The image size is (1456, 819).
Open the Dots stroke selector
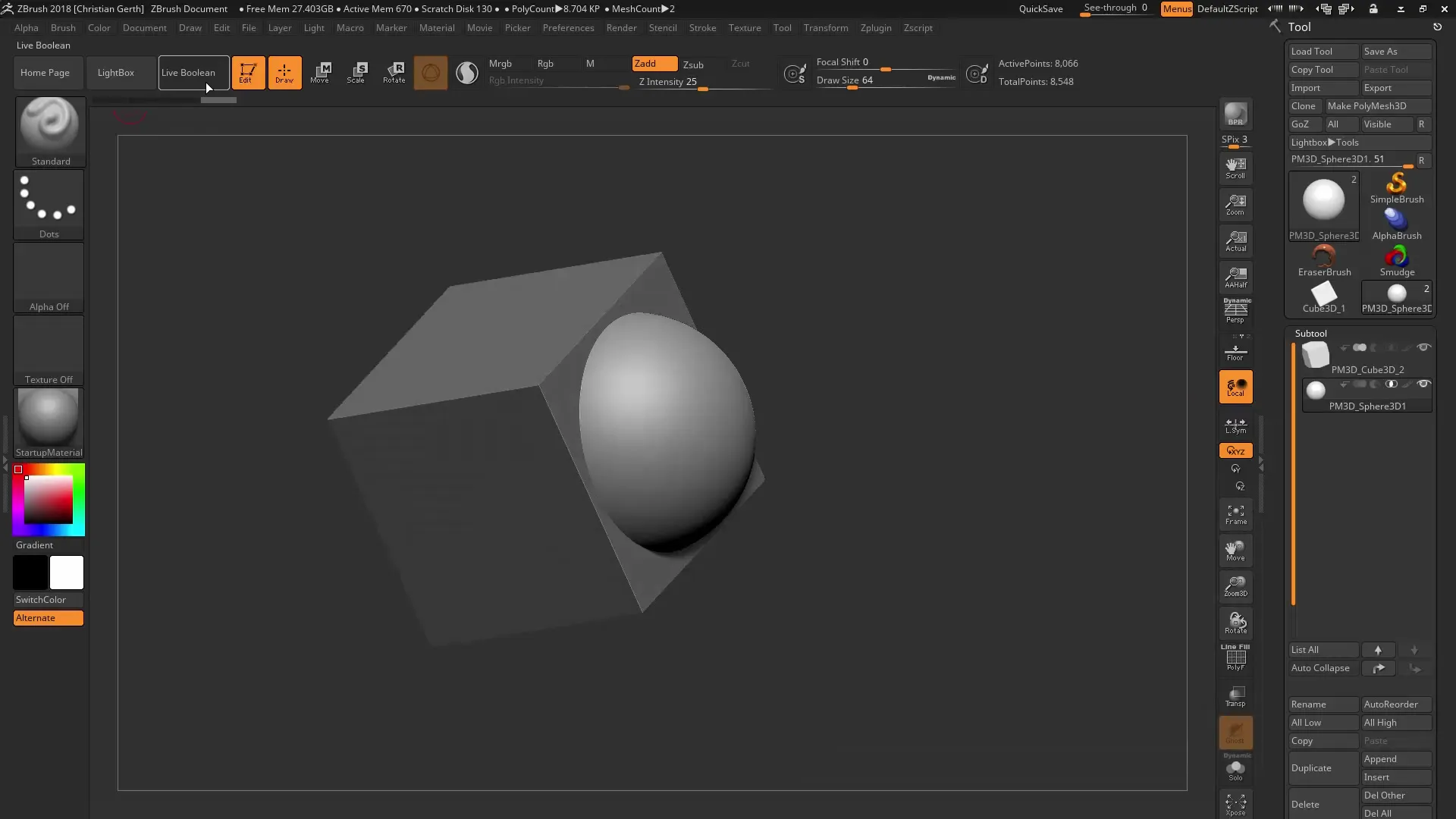point(49,205)
